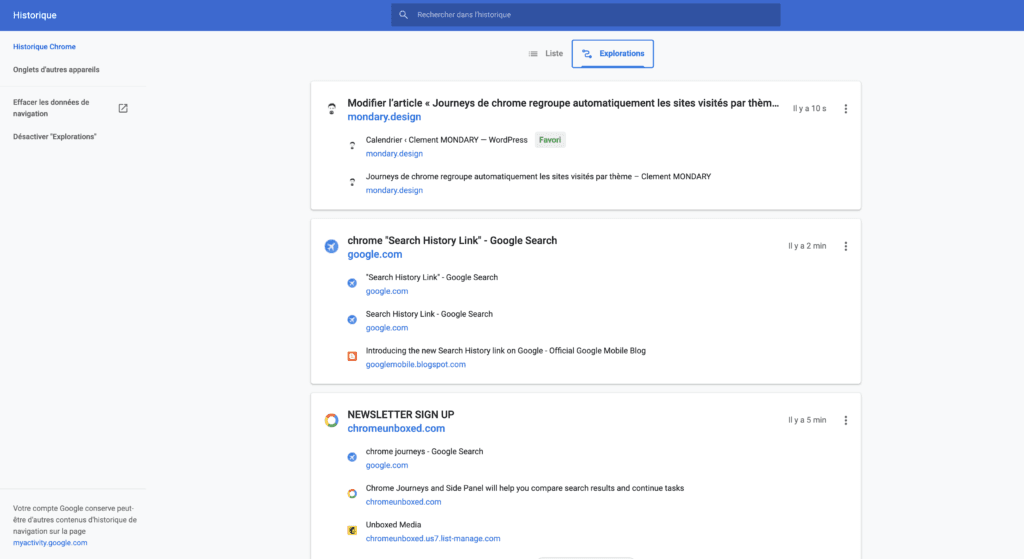Image resolution: width=1024 pixels, height=559 pixels.
Task: Click google.com link under chrome journeys entry
Action: point(387,465)
